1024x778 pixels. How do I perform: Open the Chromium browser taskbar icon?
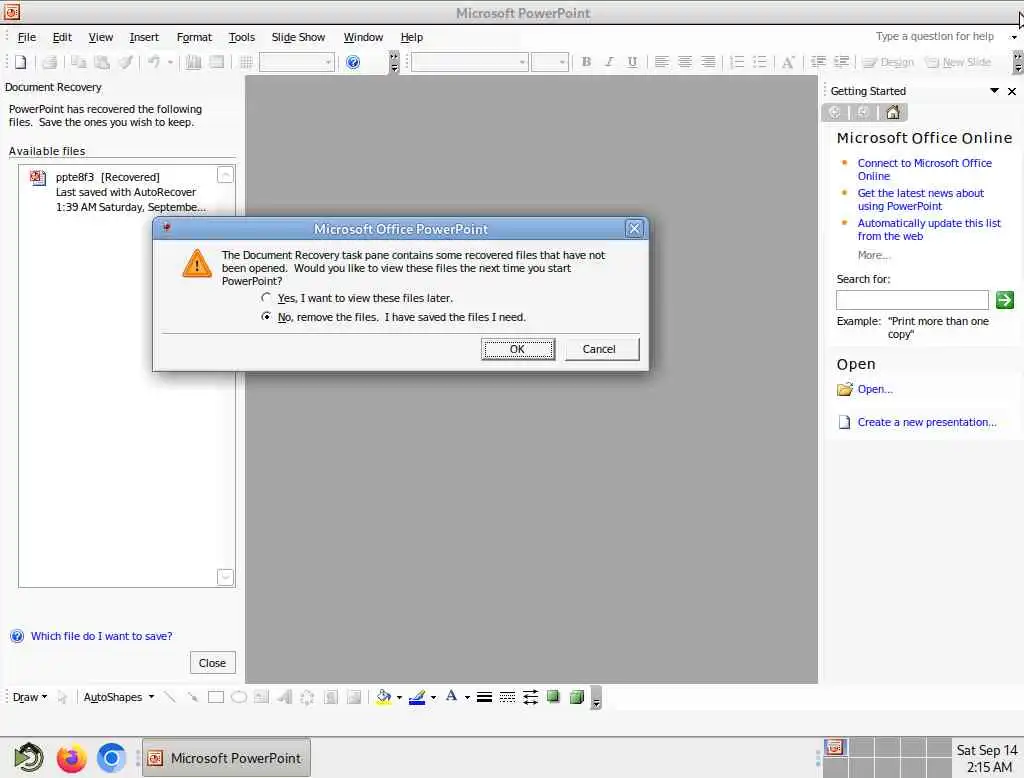(x=111, y=758)
